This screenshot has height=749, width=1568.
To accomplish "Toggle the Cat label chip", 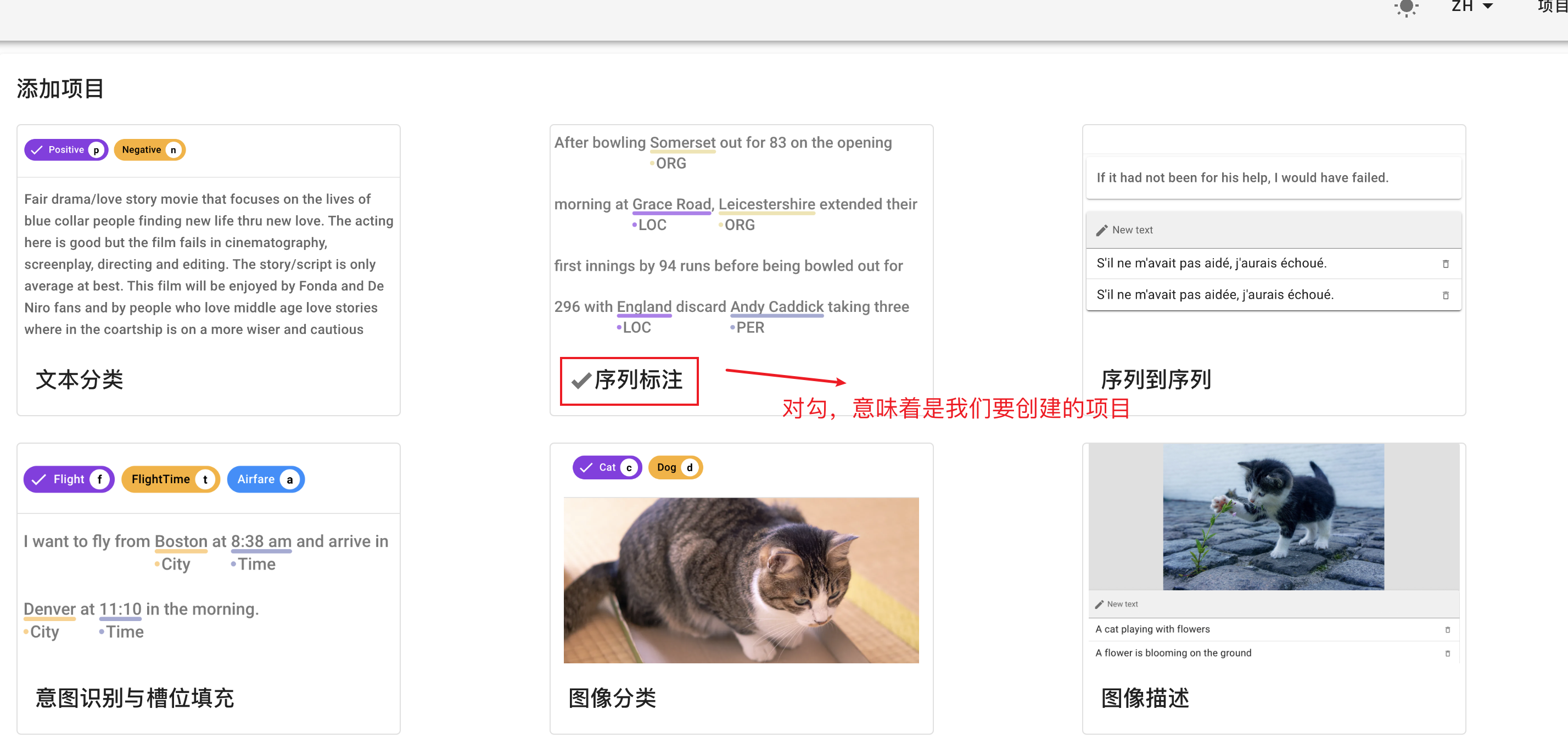I will pyautogui.click(x=606, y=468).
